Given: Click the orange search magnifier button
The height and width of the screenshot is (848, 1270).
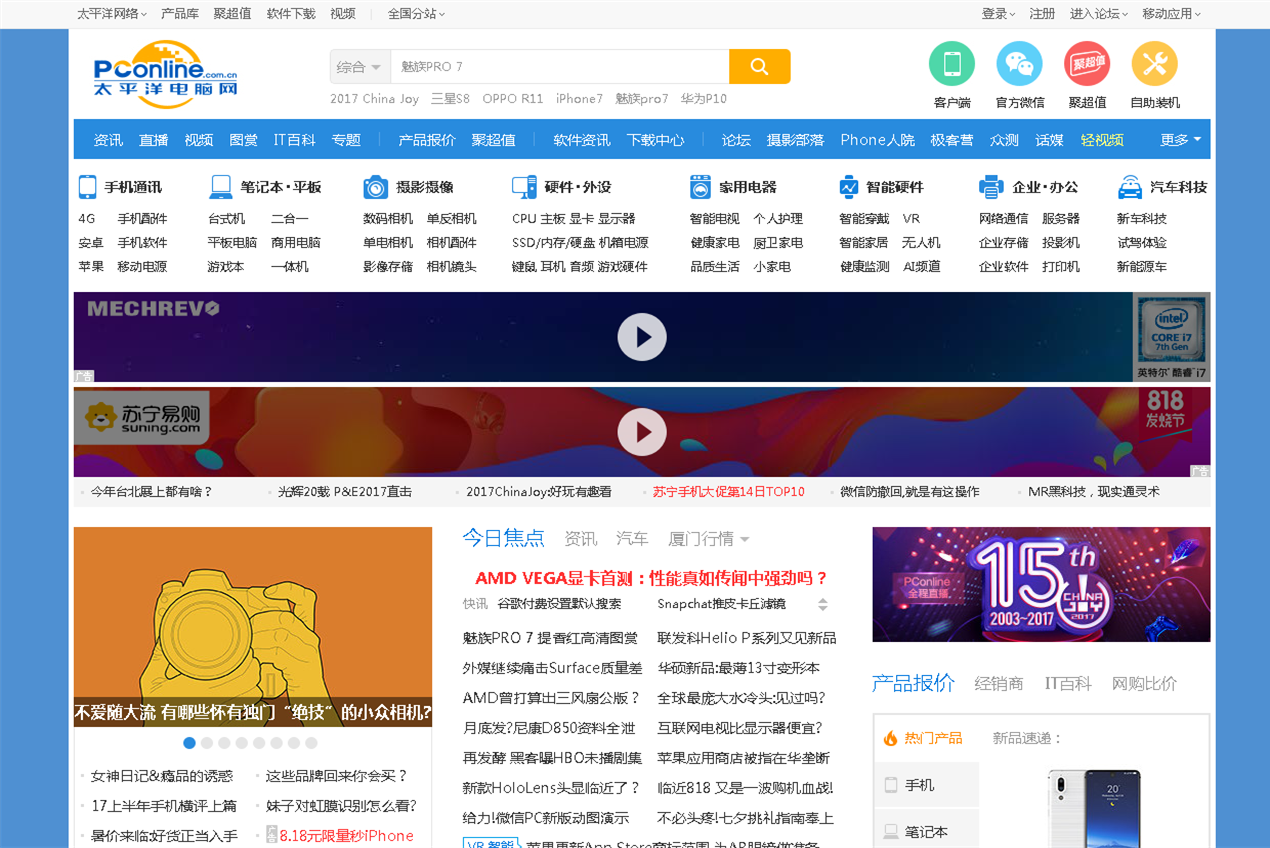Looking at the screenshot, I should coord(759,67).
